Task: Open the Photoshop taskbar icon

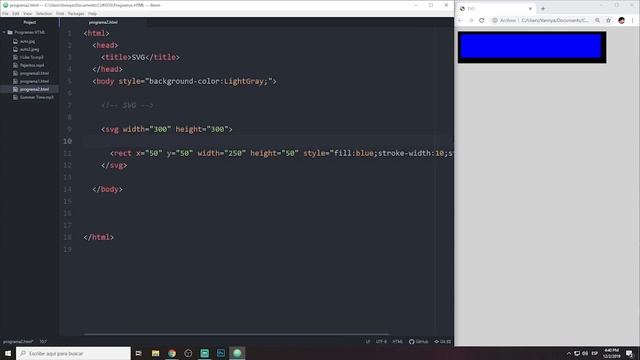Action: point(221,353)
